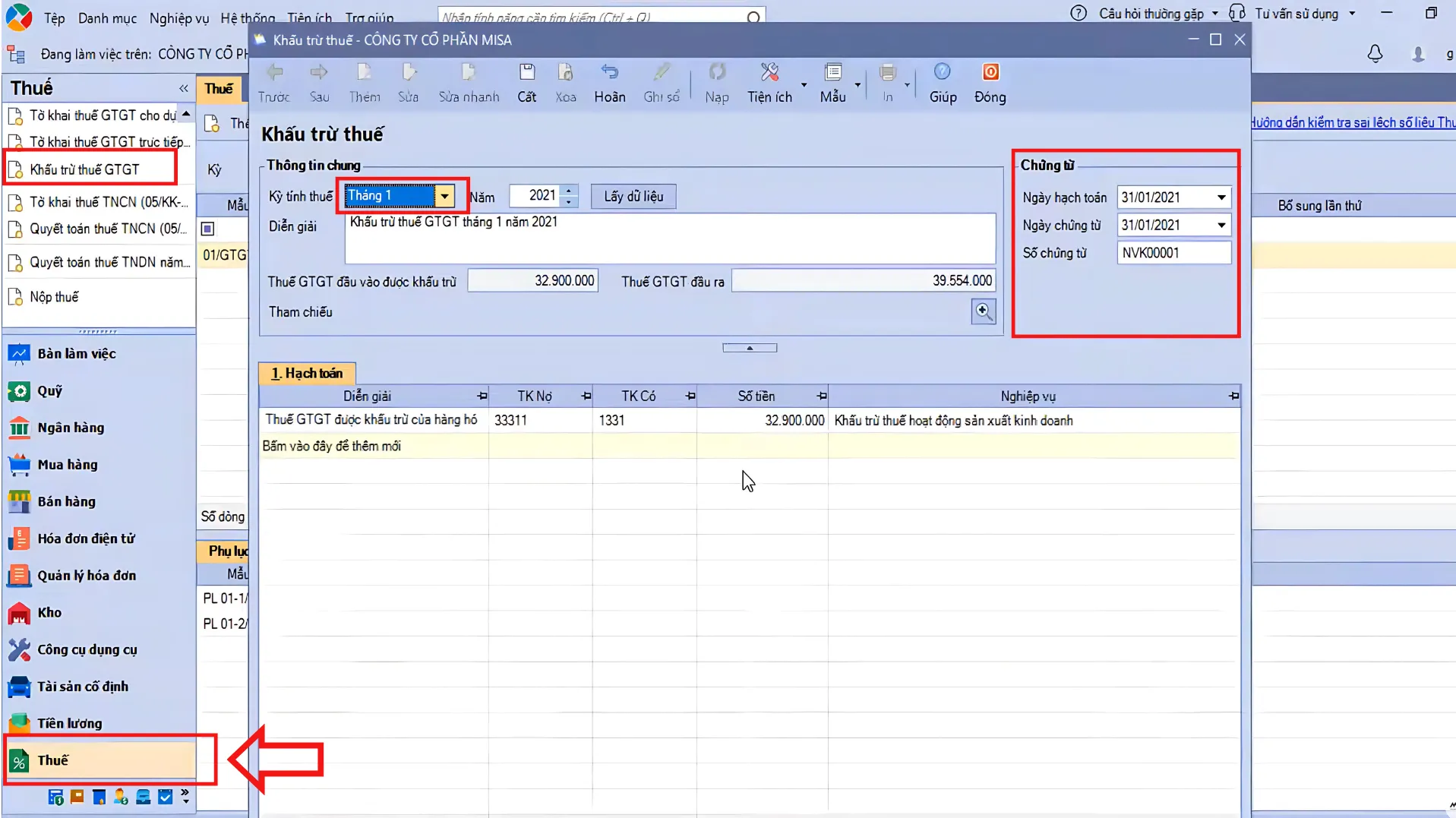This screenshot has height=818, width=1456.
Task: Click the Xóa (delete) toolbar icon
Action: [x=565, y=72]
